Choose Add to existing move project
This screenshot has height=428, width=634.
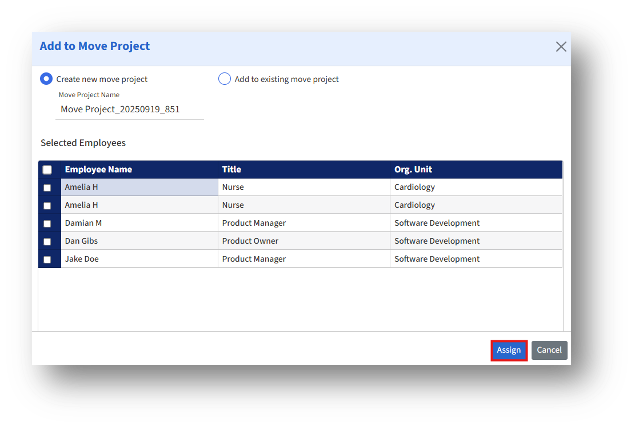tap(224, 79)
